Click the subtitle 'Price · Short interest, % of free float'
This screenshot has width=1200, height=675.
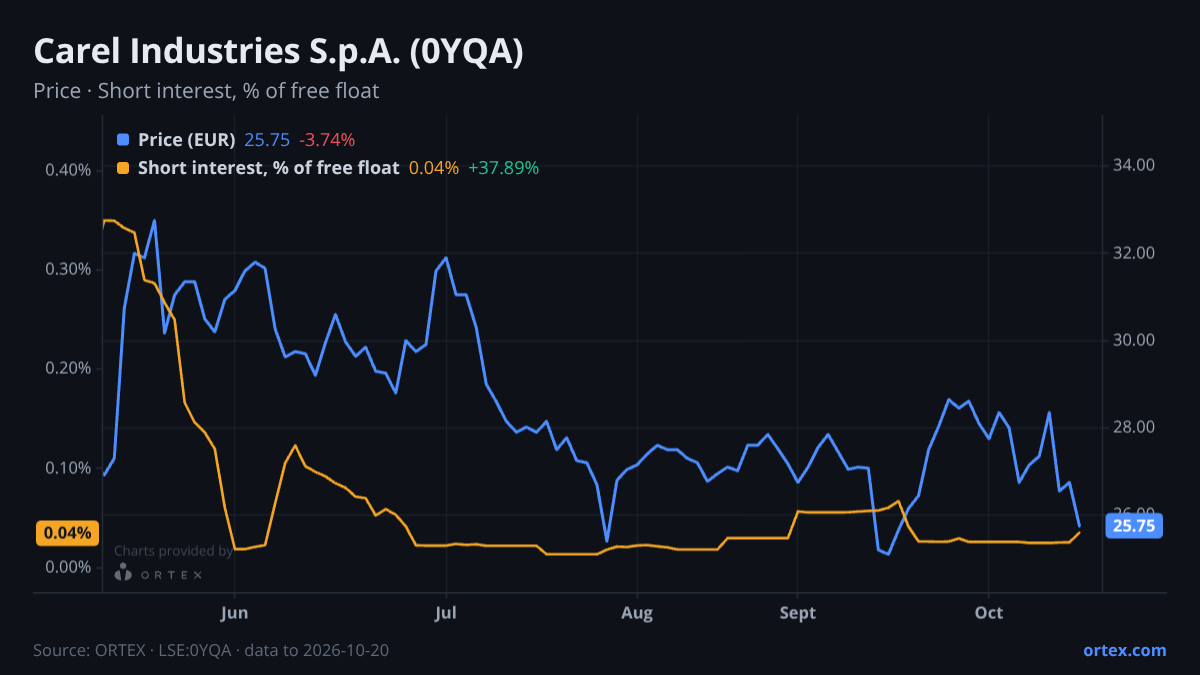[206, 91]
